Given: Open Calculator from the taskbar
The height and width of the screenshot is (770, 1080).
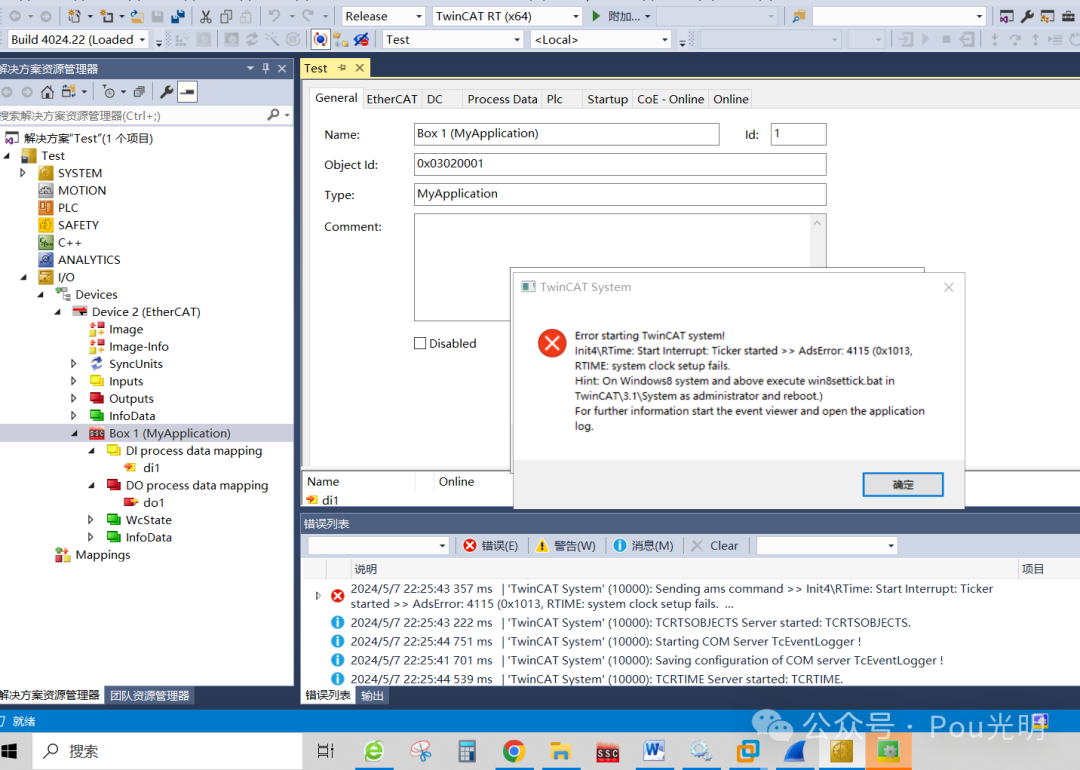Looking at the screenshot, I should (467, 751).
